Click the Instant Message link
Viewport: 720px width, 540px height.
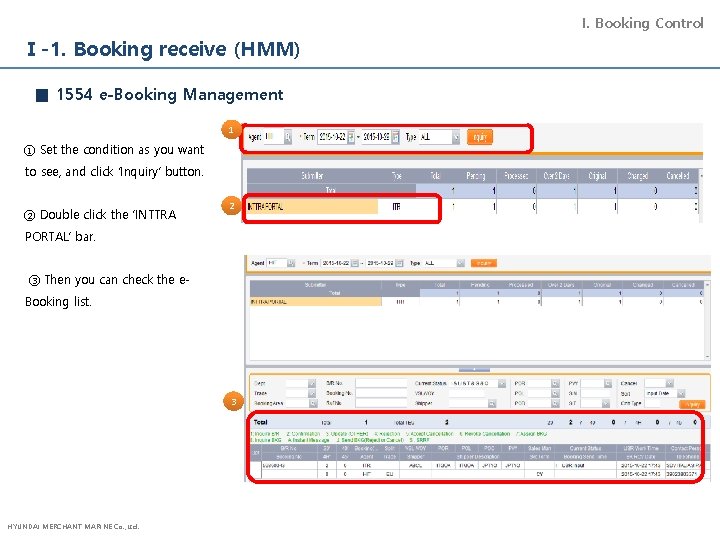point(309,440)
